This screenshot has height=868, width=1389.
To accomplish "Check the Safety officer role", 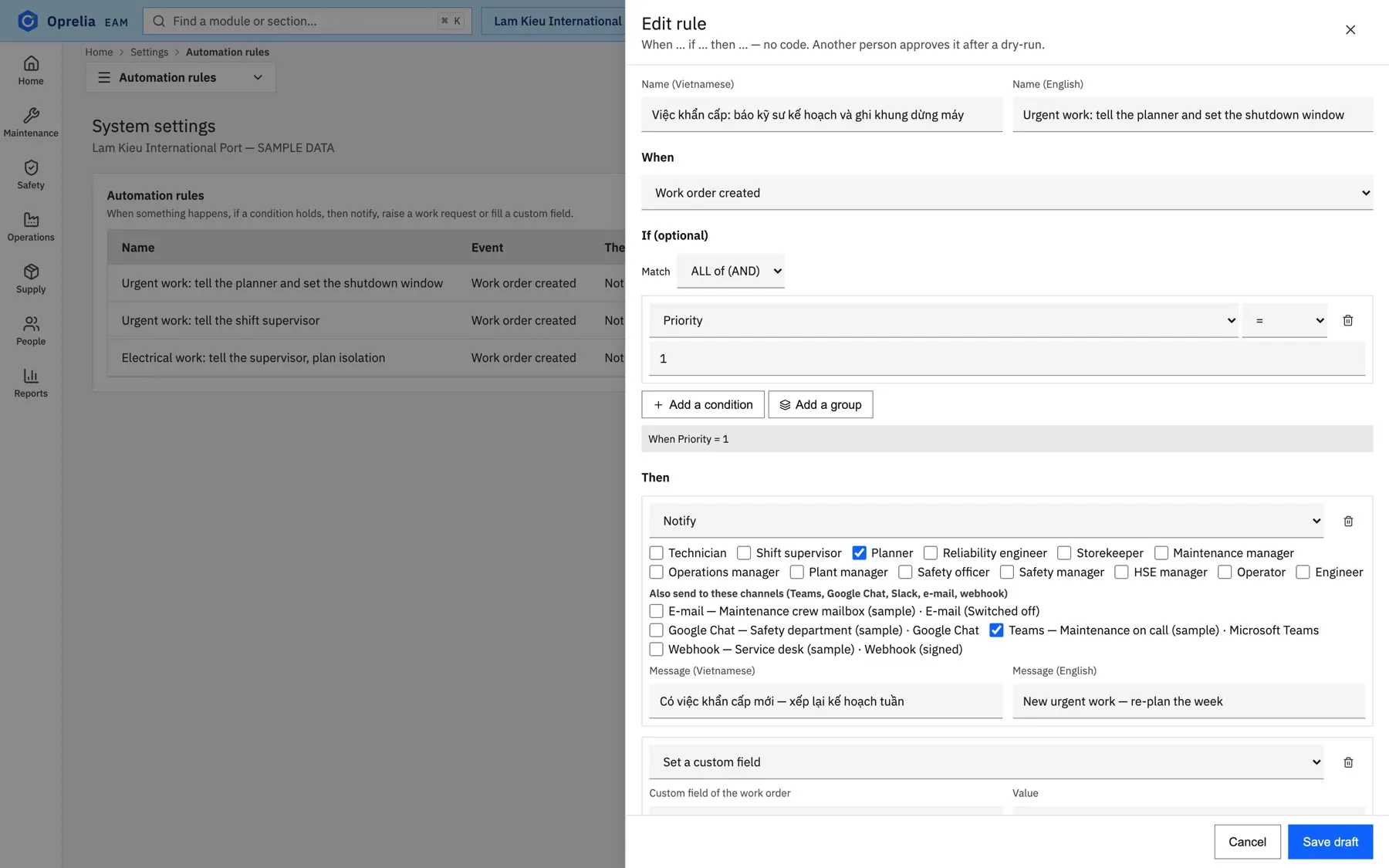I will (x=905, y=572).
